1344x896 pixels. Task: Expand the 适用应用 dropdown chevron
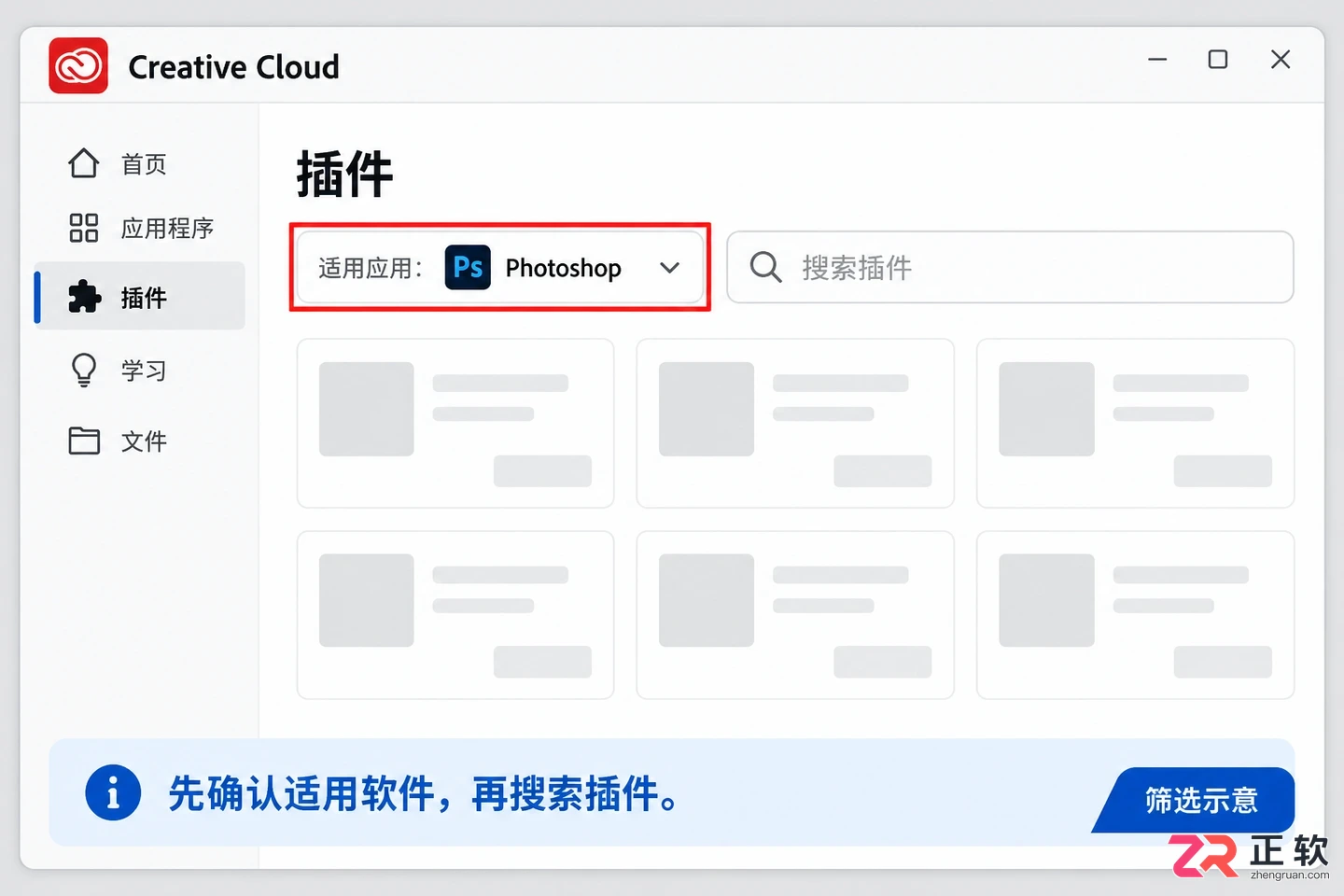669,268
